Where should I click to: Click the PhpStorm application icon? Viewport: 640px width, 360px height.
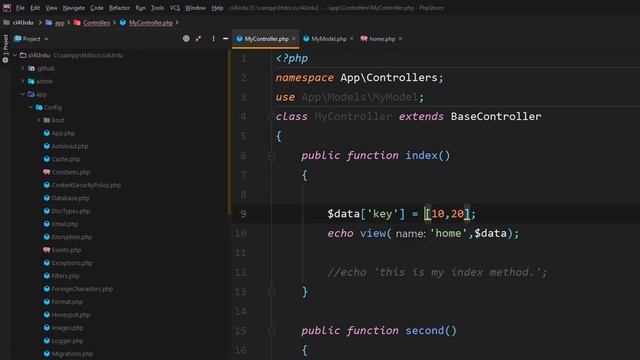pos(7,8)
